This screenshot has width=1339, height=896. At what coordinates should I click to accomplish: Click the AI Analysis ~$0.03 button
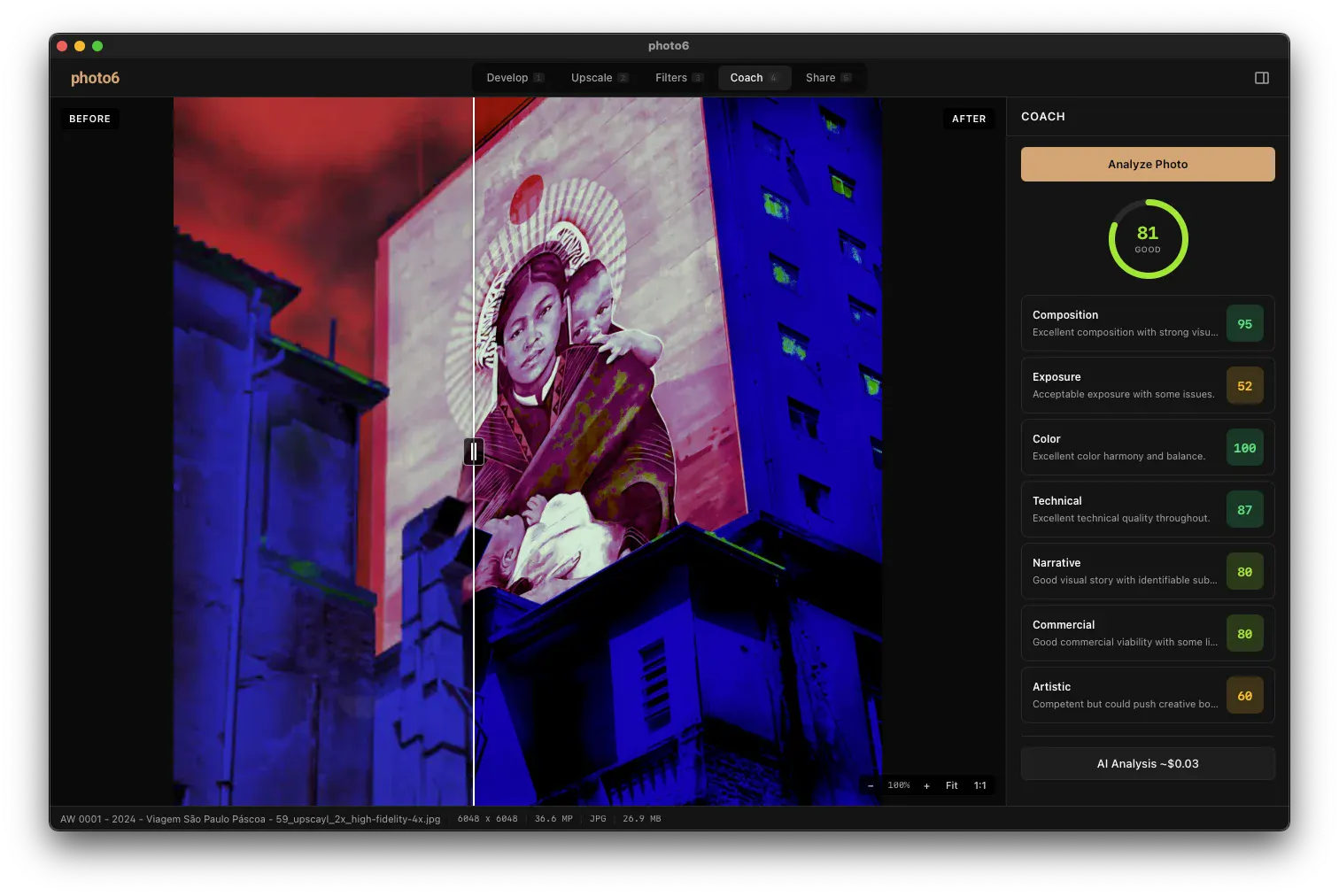pos(1148,763)
